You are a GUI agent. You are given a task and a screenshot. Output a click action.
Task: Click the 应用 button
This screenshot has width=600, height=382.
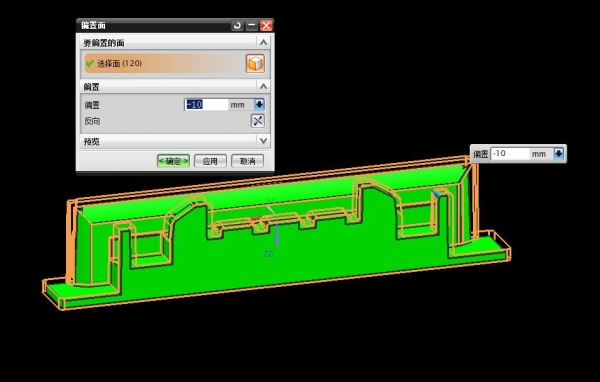point(210,161)
